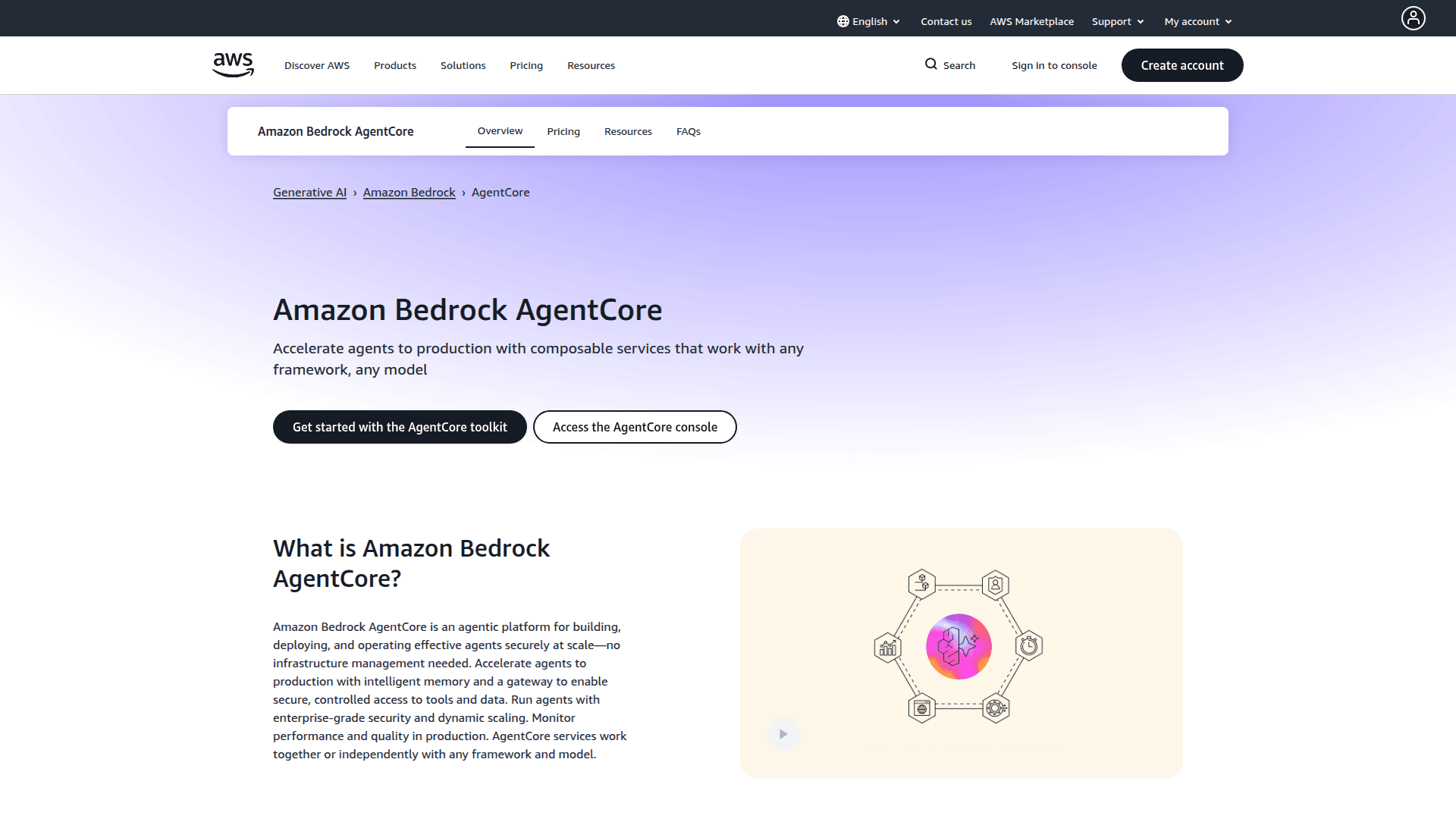This screenshot has width=1456, height=819.
Task: Switch to the FAQs tab
Action: click(688, 131)
